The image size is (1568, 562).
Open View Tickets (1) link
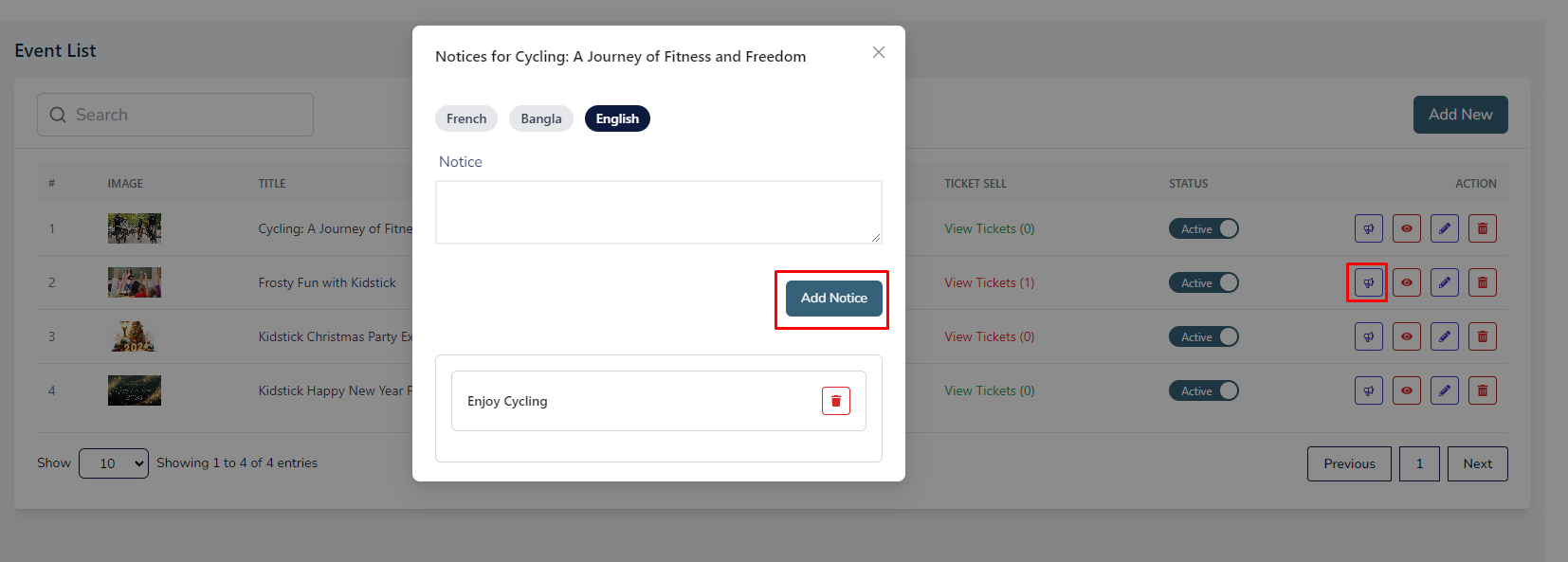pyautogui.click(x=989, y=282)
